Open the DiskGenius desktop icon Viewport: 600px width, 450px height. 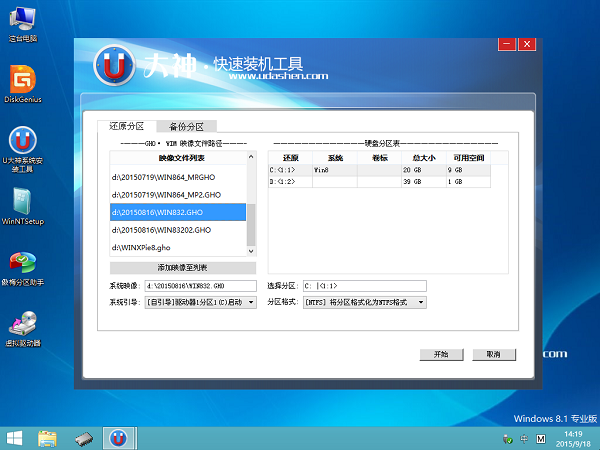pyautogui.click(x=21, y=79)
